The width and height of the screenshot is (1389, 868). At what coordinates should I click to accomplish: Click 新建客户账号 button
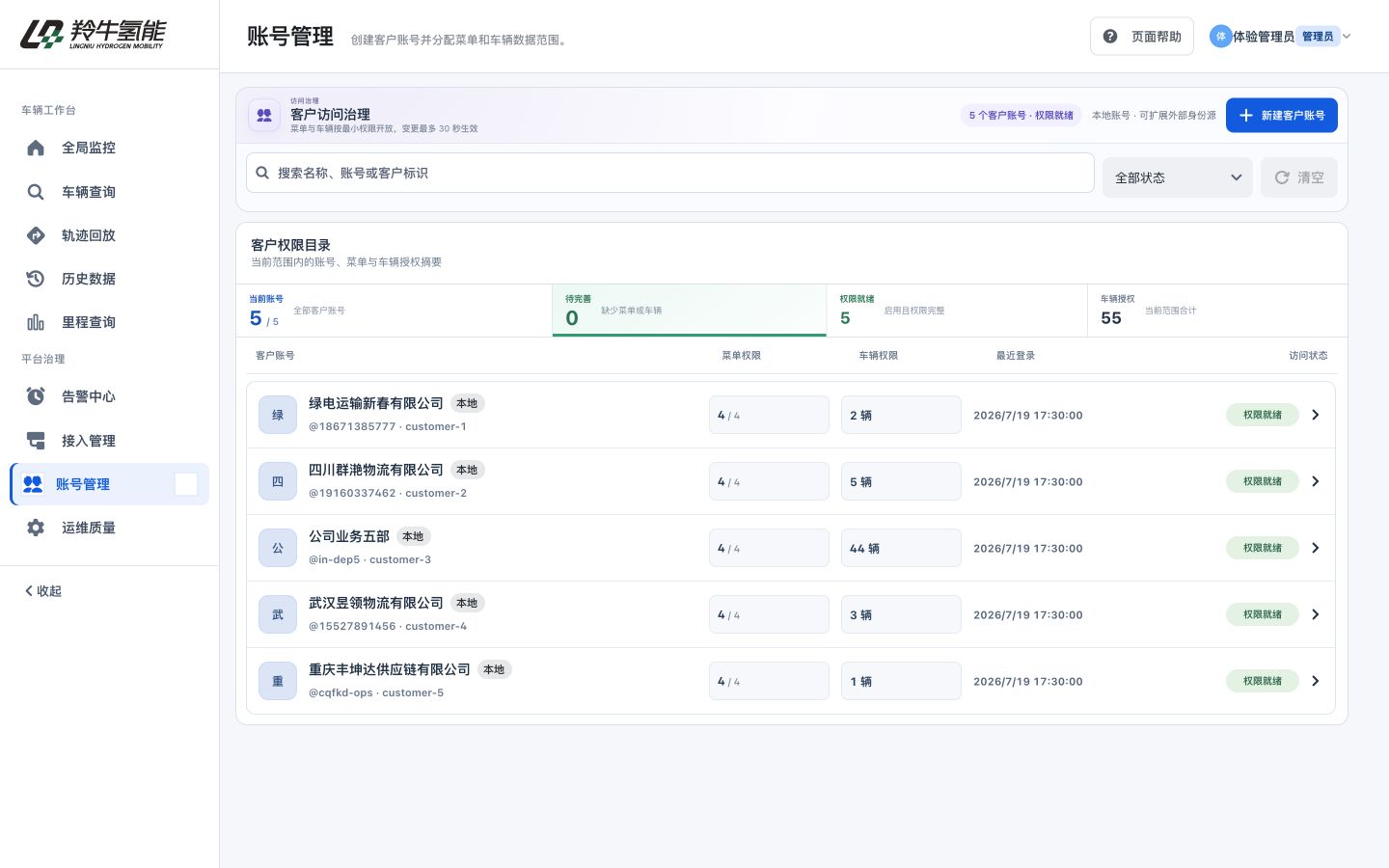coord(1282,115)
